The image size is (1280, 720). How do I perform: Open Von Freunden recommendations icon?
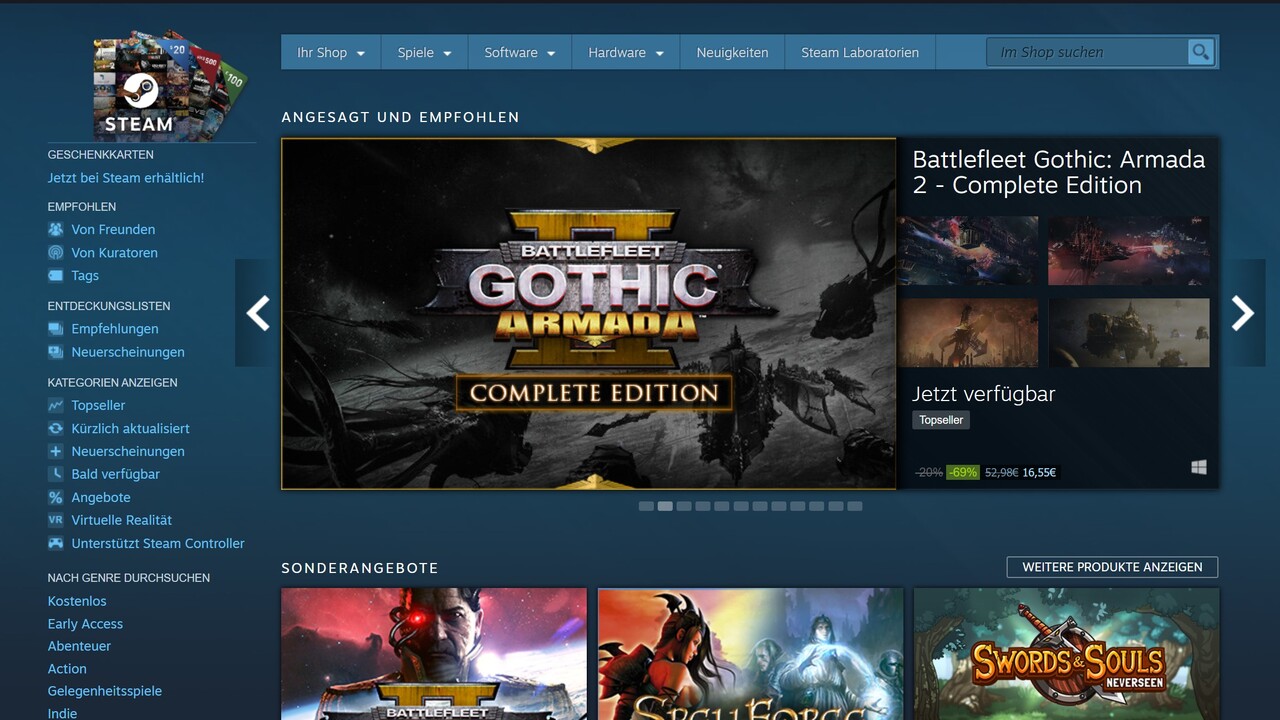point(56,229)
